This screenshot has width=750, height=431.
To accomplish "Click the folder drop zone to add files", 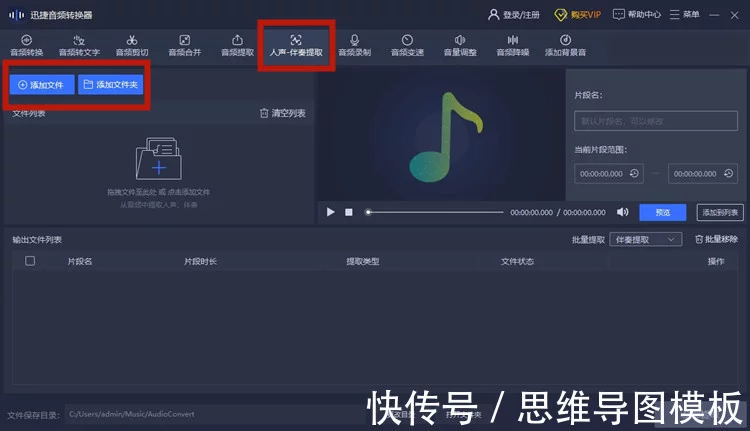I will tap(158, 159).
